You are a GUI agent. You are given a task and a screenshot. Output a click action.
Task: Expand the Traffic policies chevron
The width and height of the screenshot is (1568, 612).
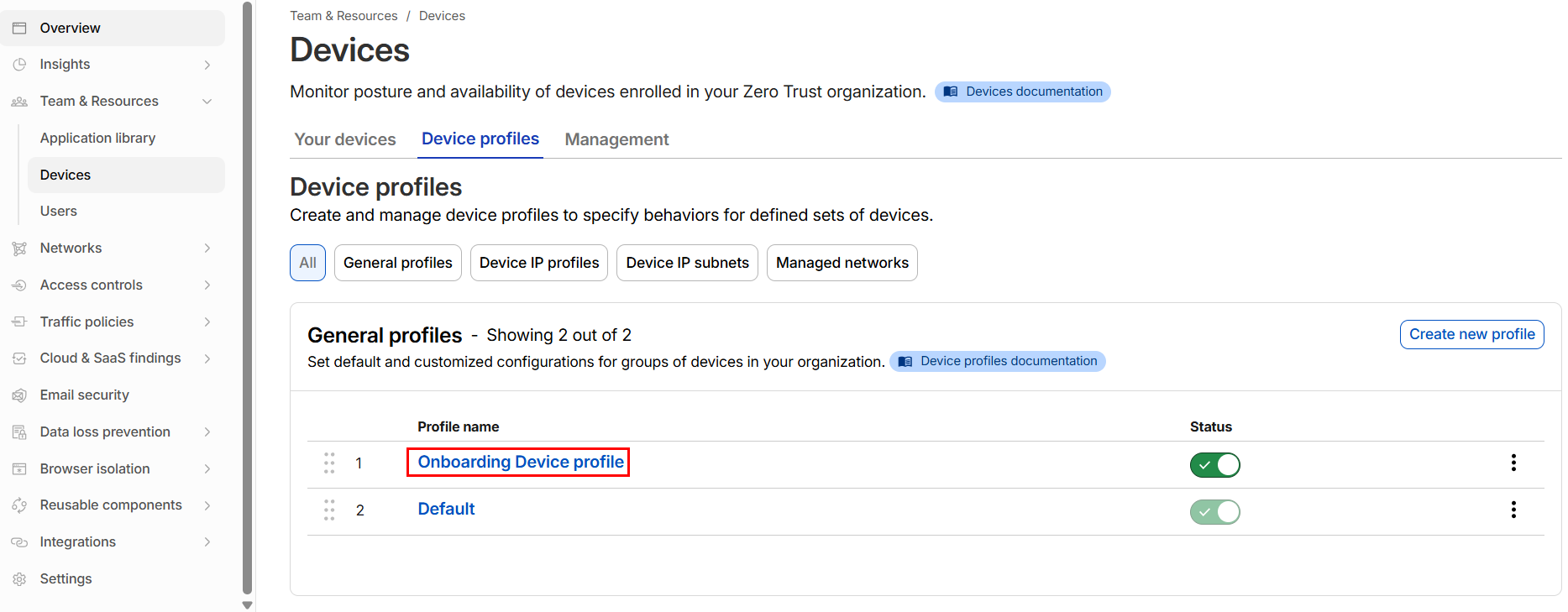click(207, 322)
